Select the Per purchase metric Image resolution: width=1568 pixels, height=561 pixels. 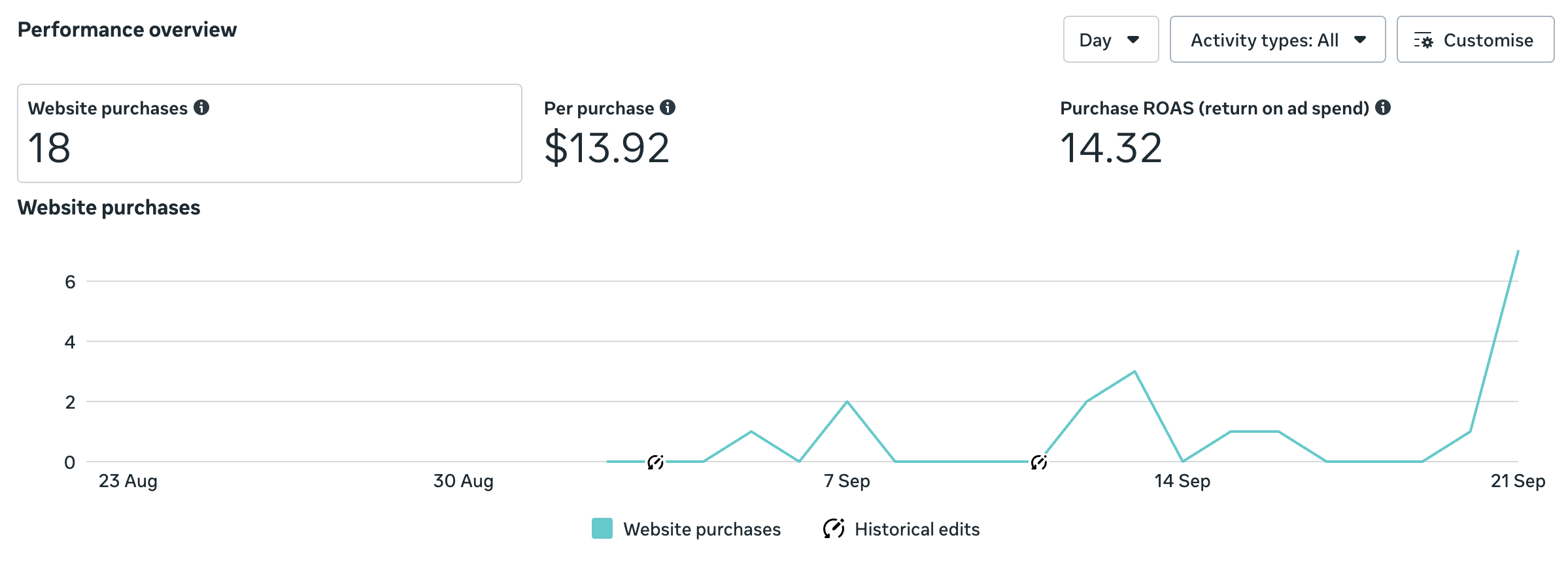click(607, 134)
